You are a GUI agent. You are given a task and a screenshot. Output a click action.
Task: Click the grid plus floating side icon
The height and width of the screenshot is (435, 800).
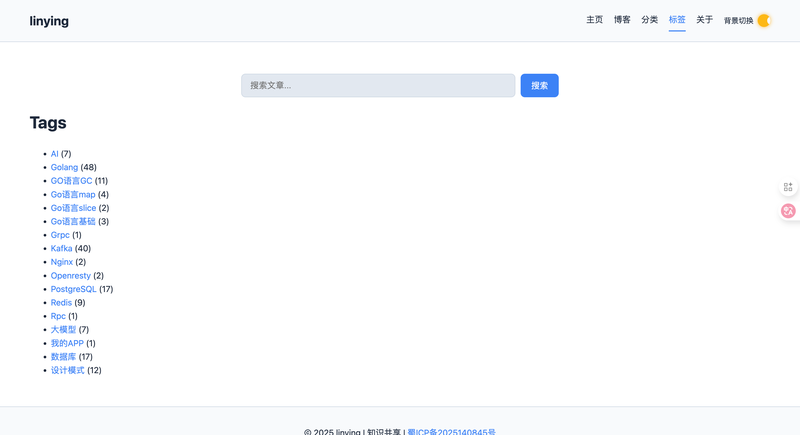click(788, 187)
